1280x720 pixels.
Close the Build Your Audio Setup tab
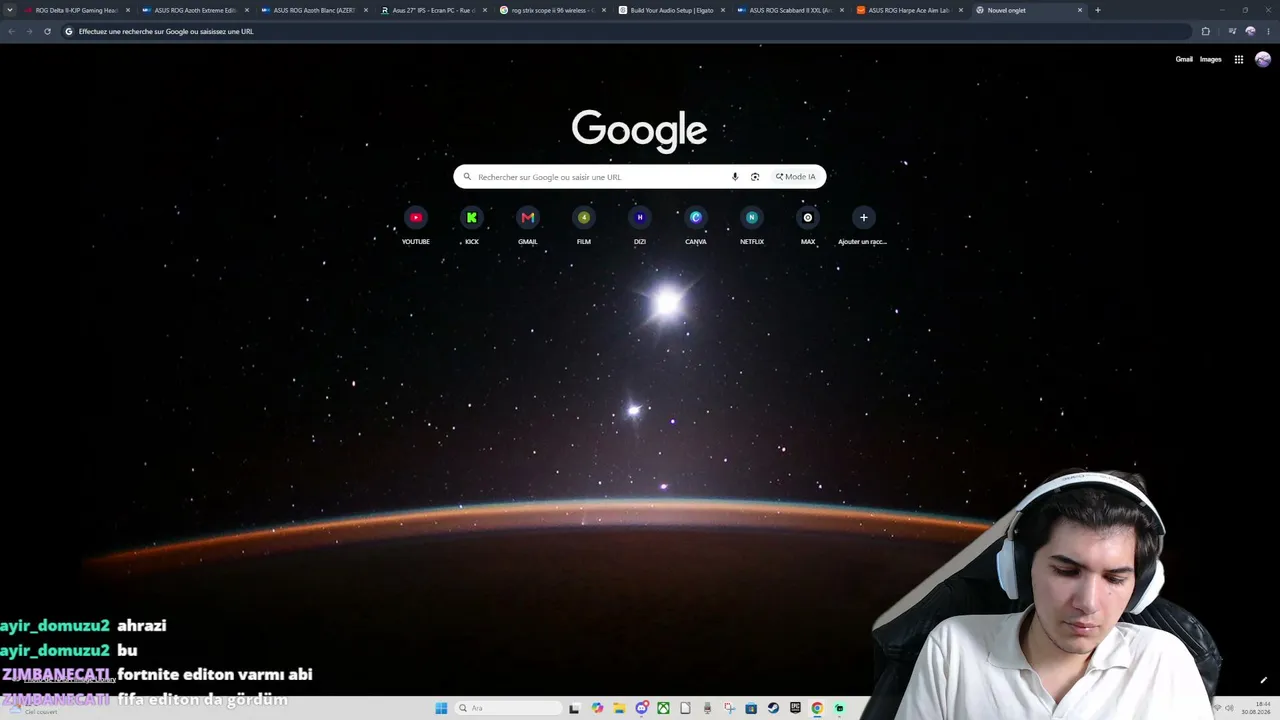point(723,10)
